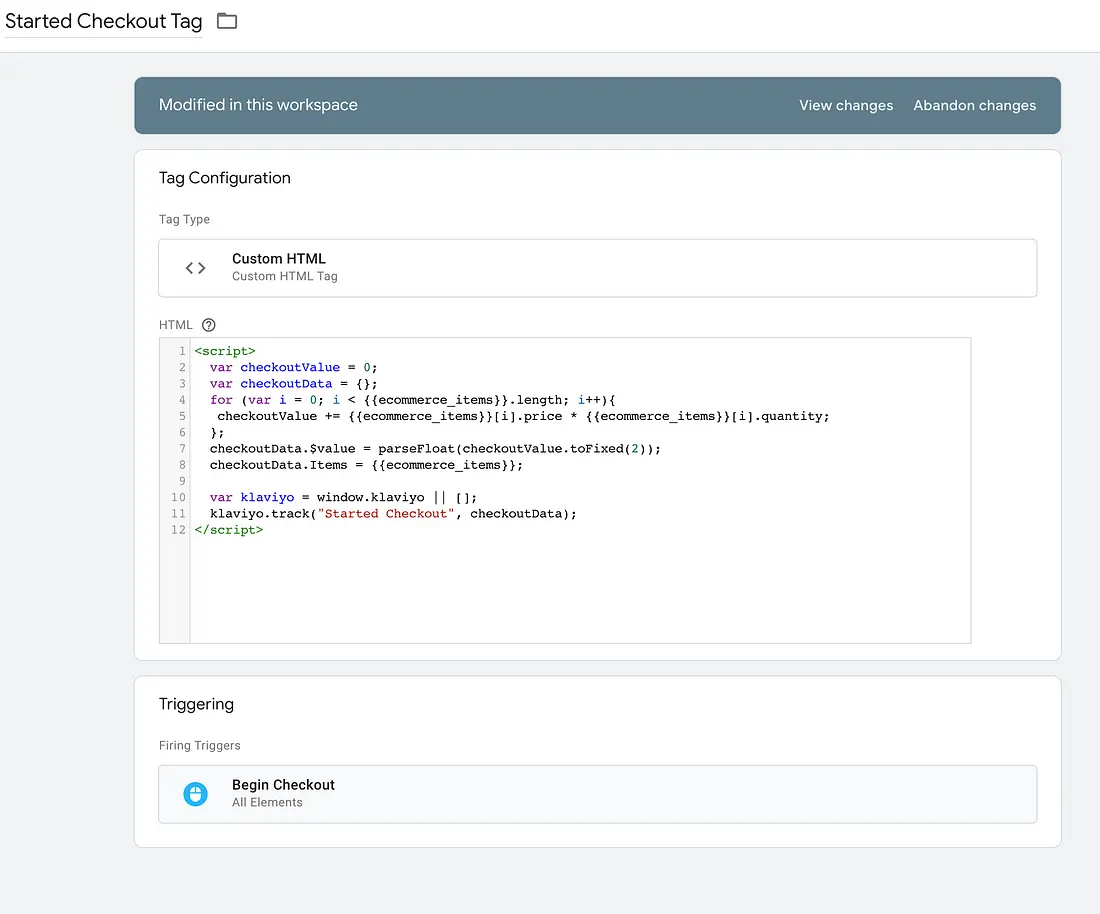
Task: Click the 'Tag Type' label
Action: (185, 219)
